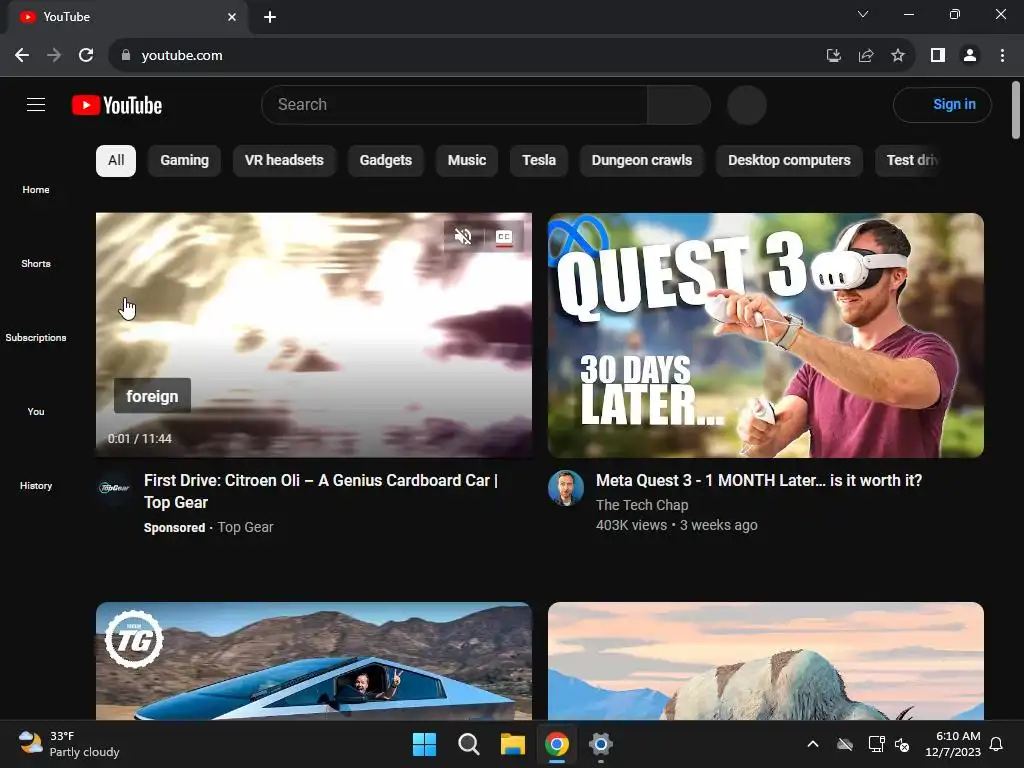
Task: Show hidden system tray icons
Action: [813, 744]
